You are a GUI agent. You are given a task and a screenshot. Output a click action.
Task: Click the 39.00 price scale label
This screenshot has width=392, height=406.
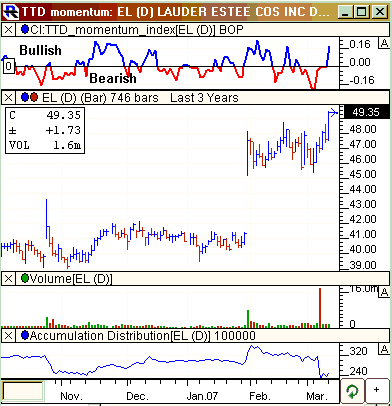click(363, 265)
